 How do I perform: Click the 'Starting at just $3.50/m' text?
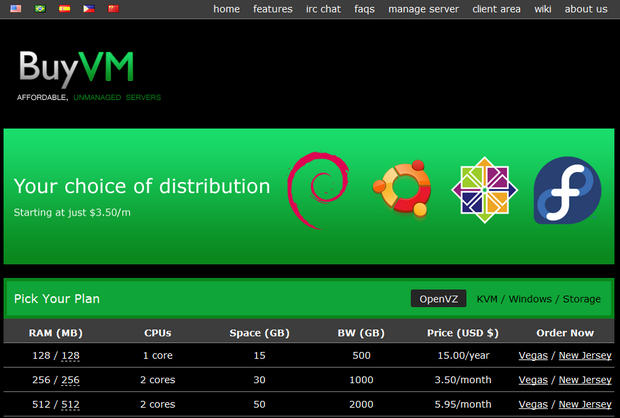coord(72,212)
